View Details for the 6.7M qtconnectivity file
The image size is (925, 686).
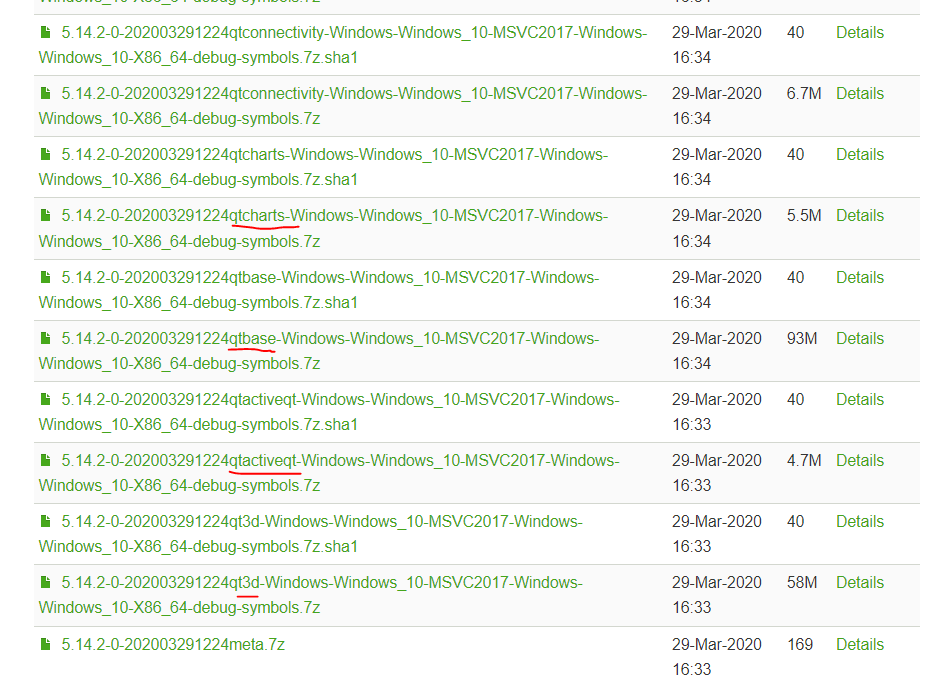860,94
